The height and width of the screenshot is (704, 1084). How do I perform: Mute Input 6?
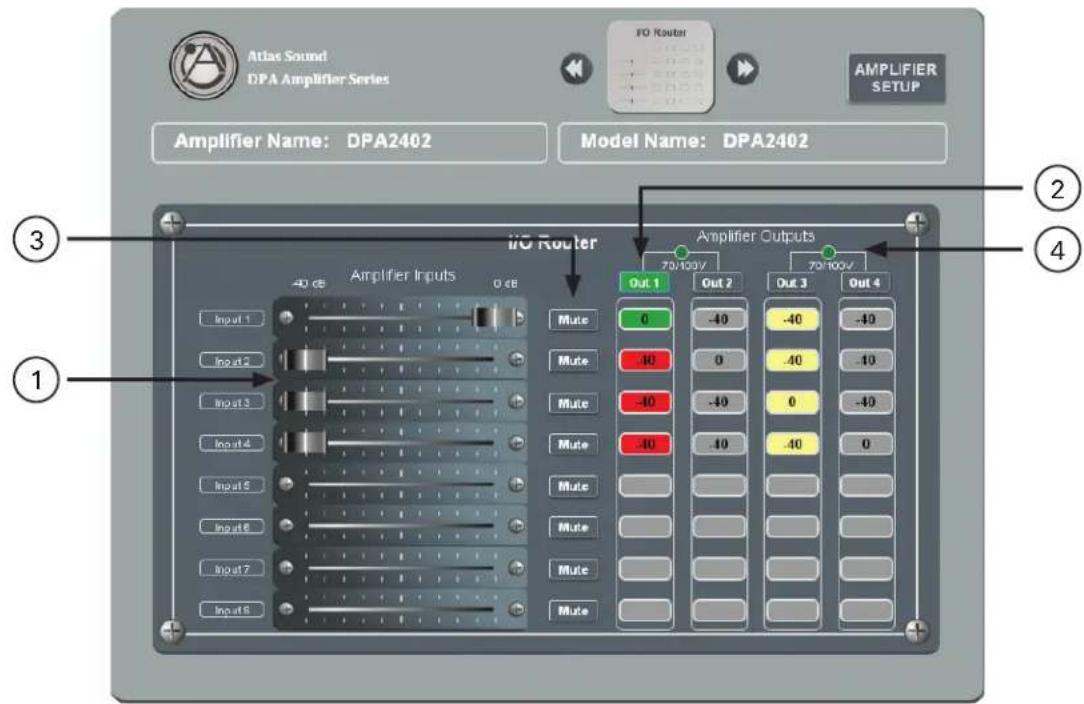click(x=573, y=528)
